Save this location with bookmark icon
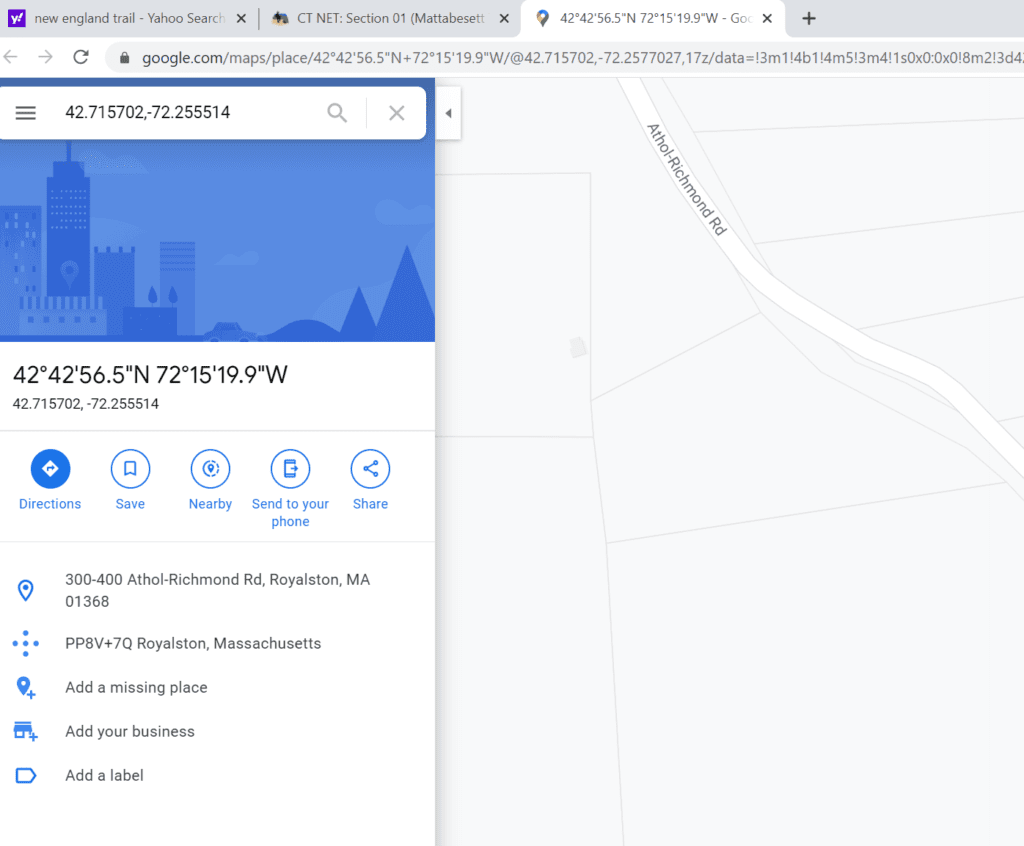 pos(130,469)
